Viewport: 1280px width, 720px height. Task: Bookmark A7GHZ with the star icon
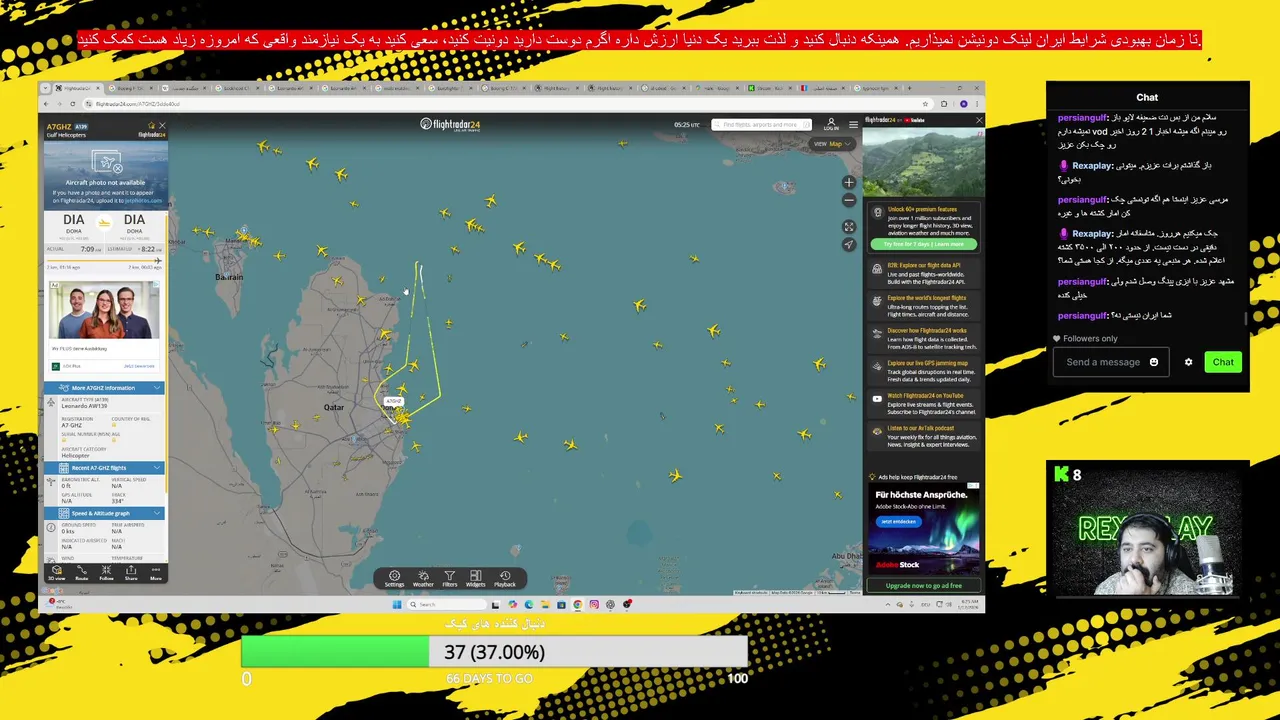click(150, 127)
